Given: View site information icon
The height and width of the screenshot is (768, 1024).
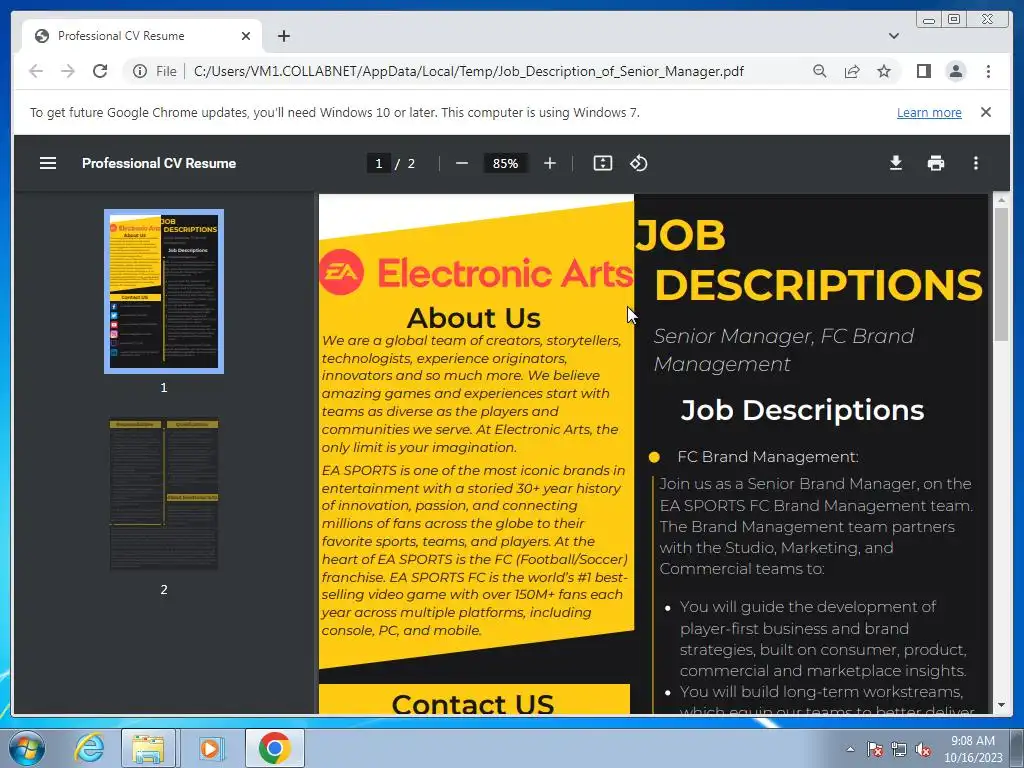Looking at the screenshot, I should (140, 71).
